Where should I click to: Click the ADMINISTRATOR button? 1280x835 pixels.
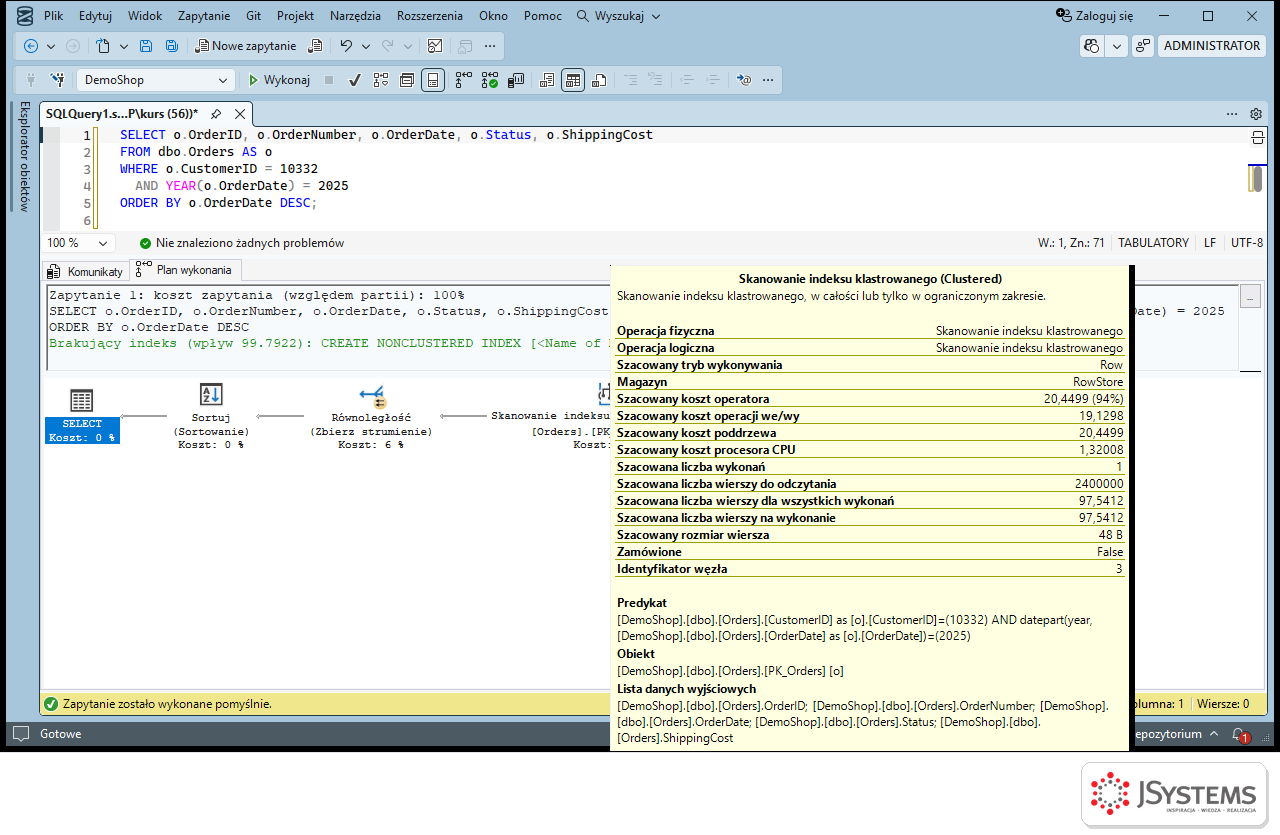[x=1212, y=46]
